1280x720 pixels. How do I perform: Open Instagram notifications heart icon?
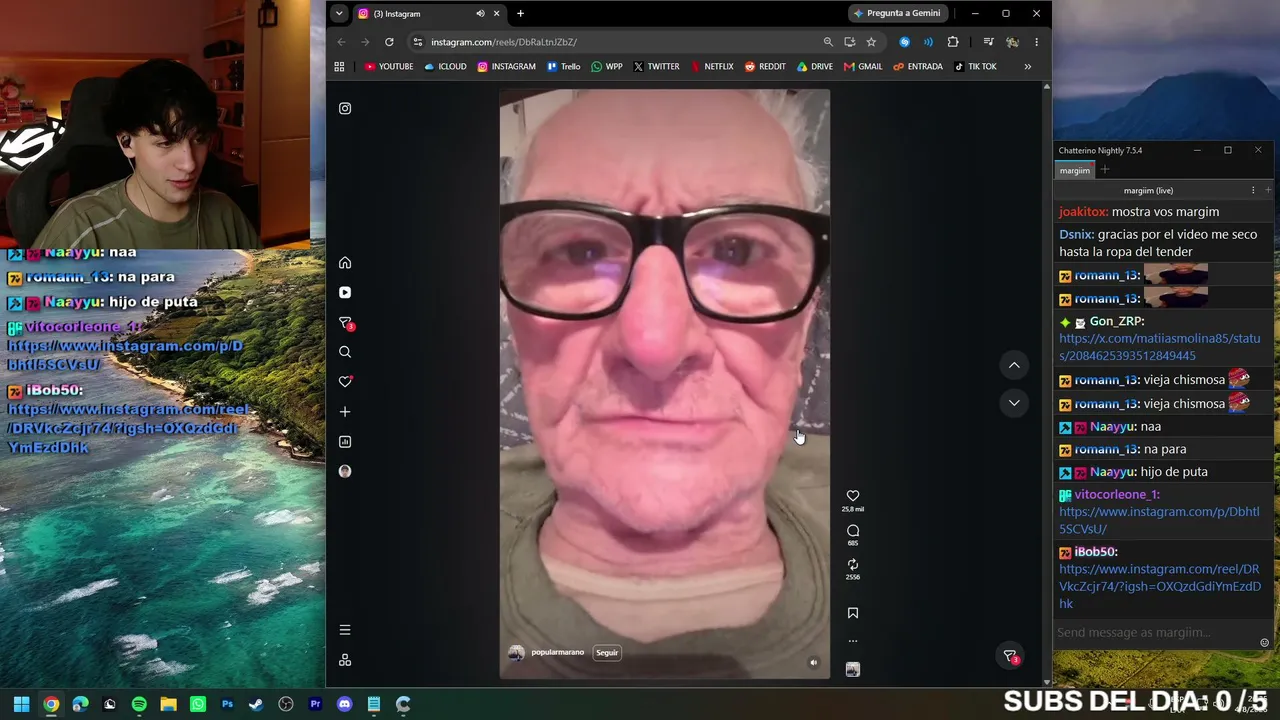(345, 382)
